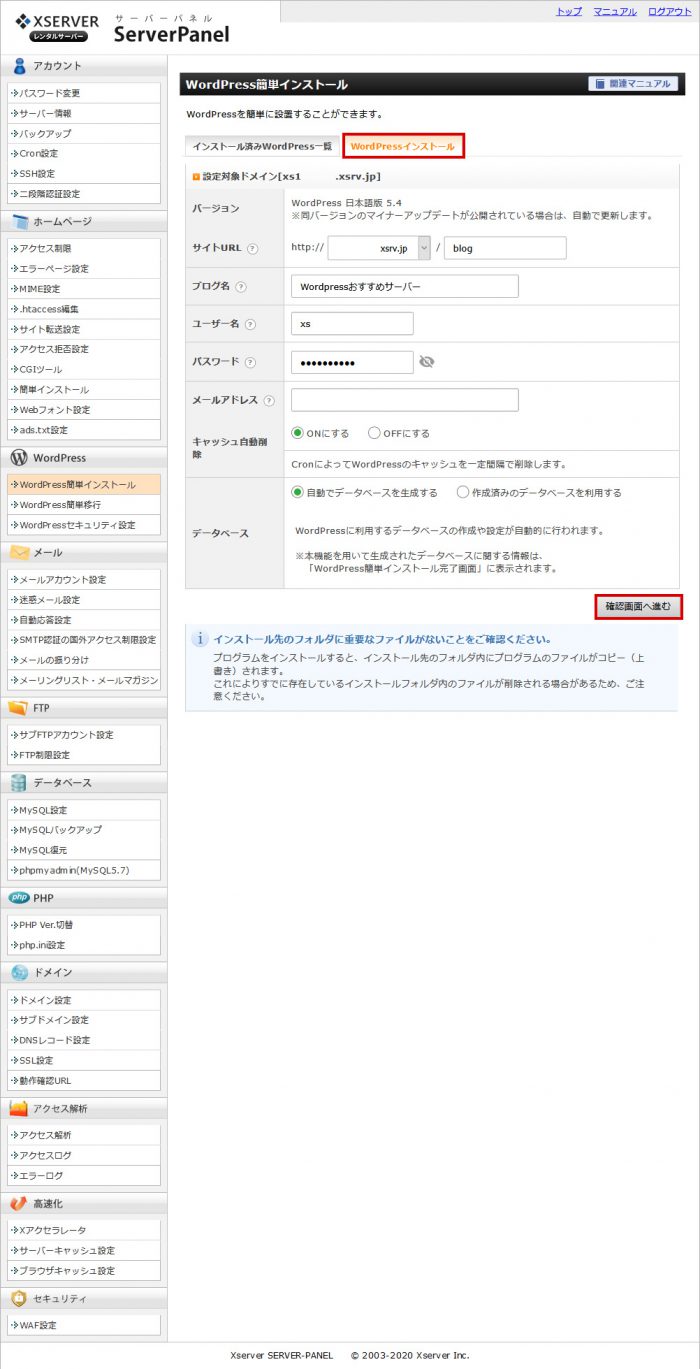Click help icon next to サイトURL
The height and width of the screenshot is (1369, 700).
click(252, 248)
